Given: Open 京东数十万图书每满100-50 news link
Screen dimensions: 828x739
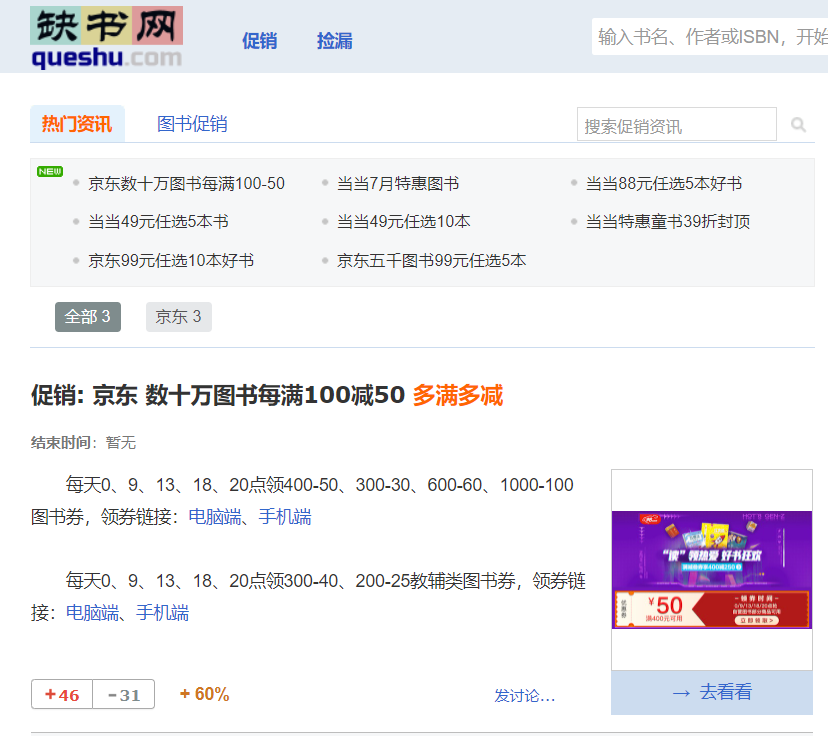Looking at the screenshot, I should click(186, 184).
